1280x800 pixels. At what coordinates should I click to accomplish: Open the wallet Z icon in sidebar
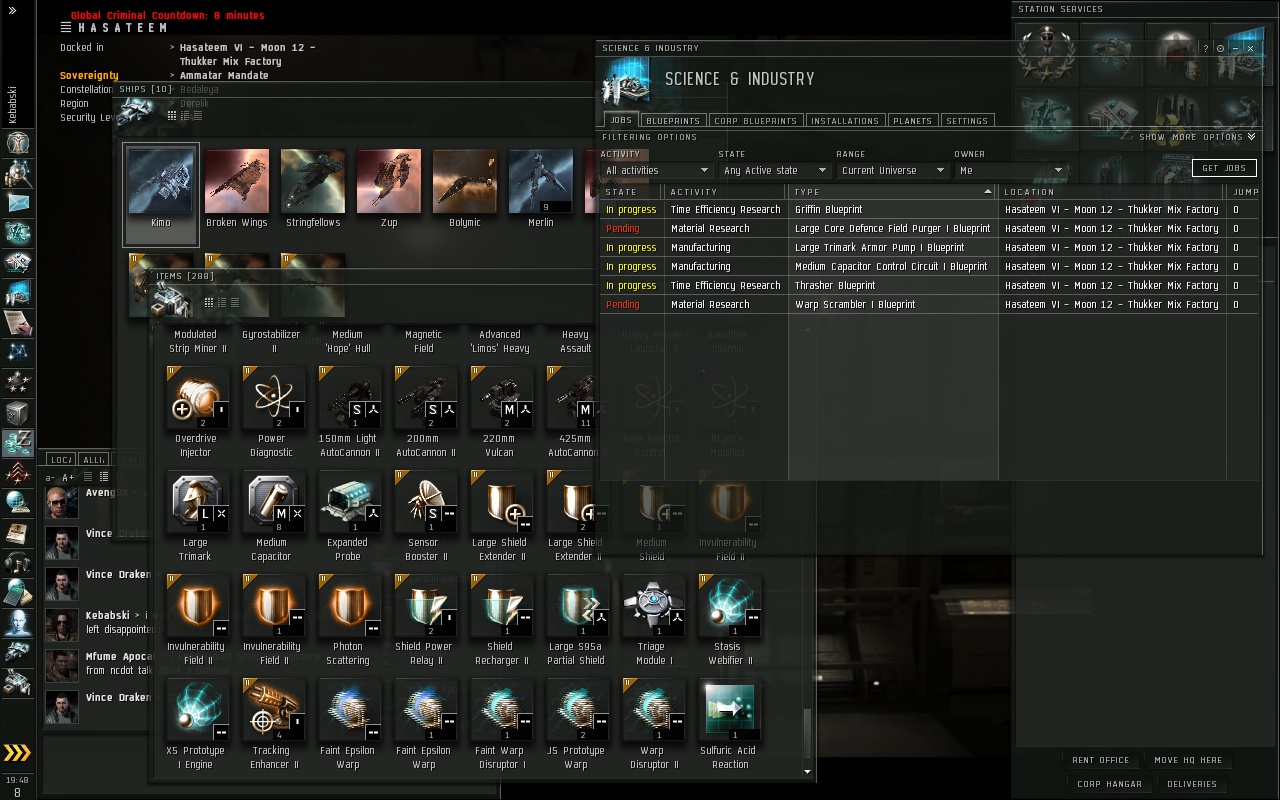18,443
